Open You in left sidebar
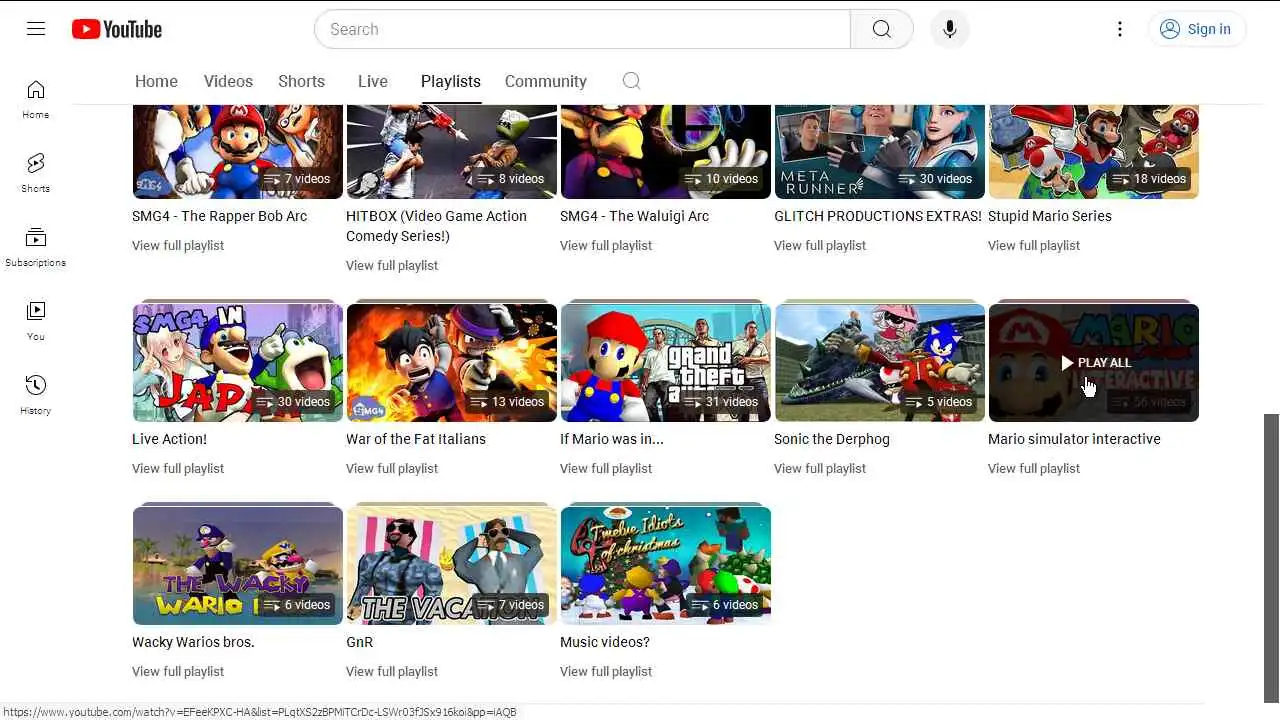The width and height of the screenshot is (1280, 720). [36, 321]
